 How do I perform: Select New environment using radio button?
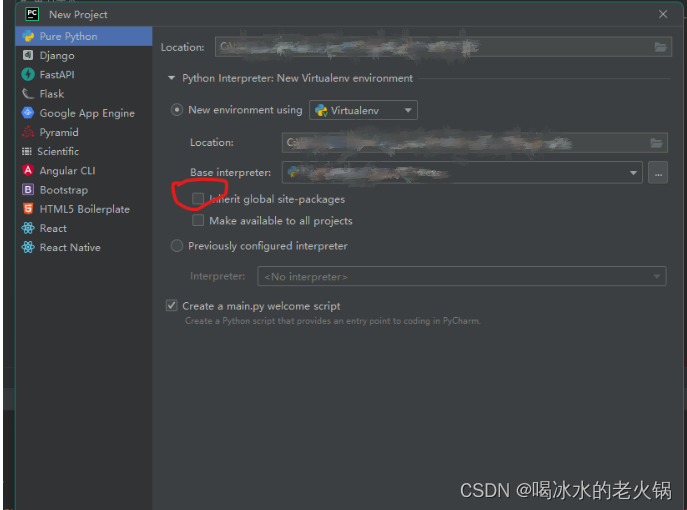[177, 110]
